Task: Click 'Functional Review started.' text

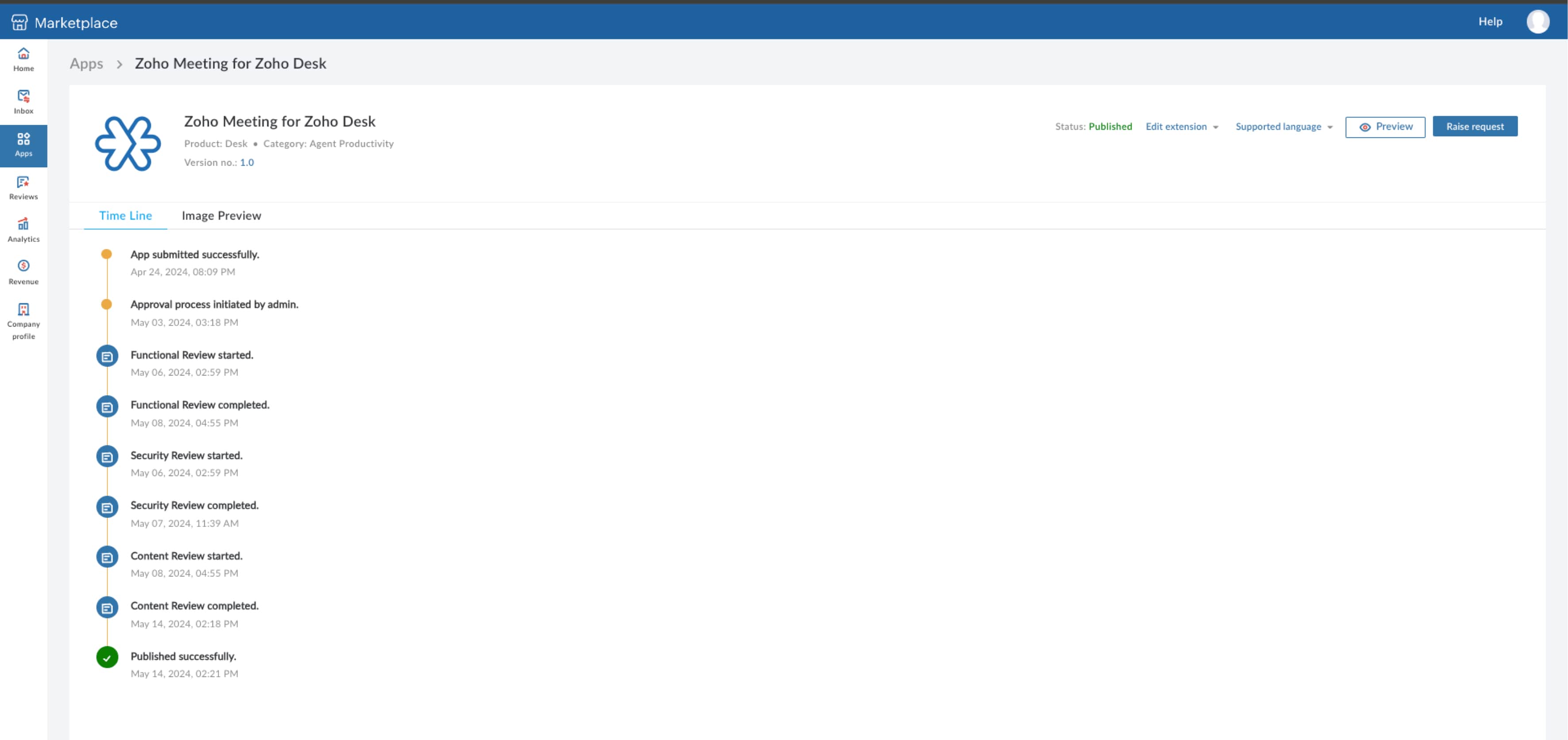Action: pyautogui.click(x=192, y=355)
